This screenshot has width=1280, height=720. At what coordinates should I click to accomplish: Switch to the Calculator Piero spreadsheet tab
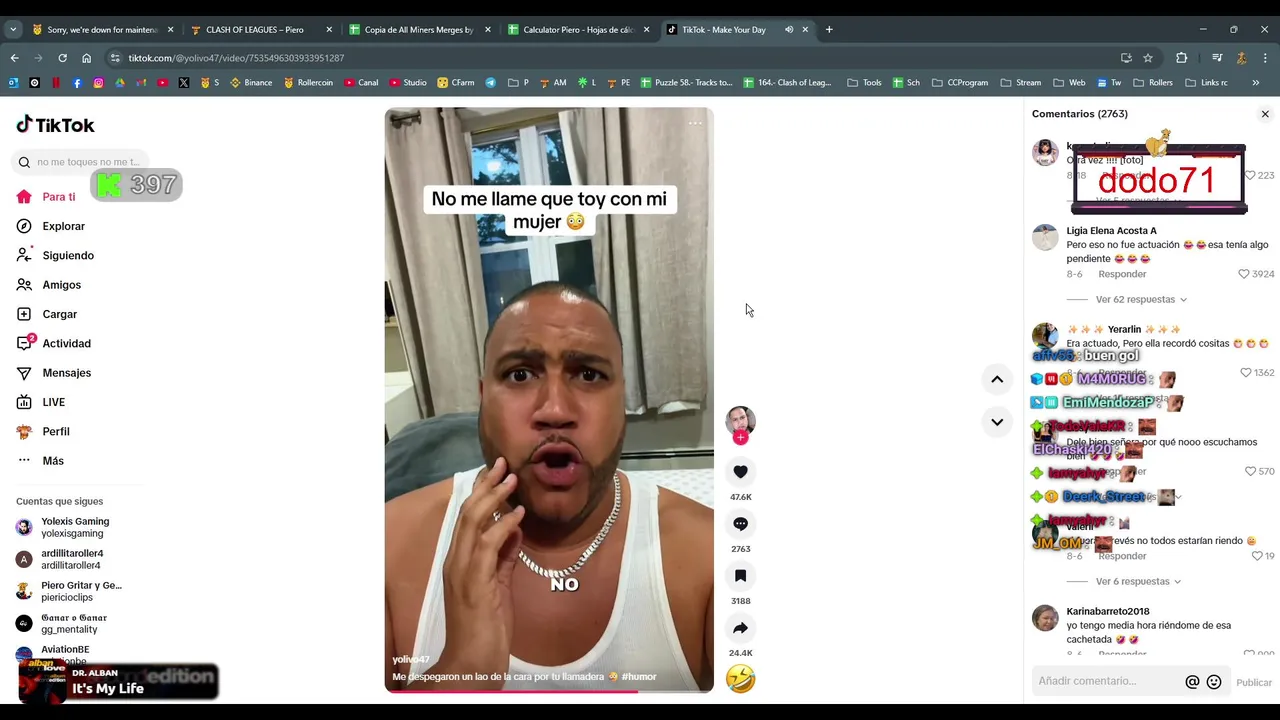coord(579,30)
